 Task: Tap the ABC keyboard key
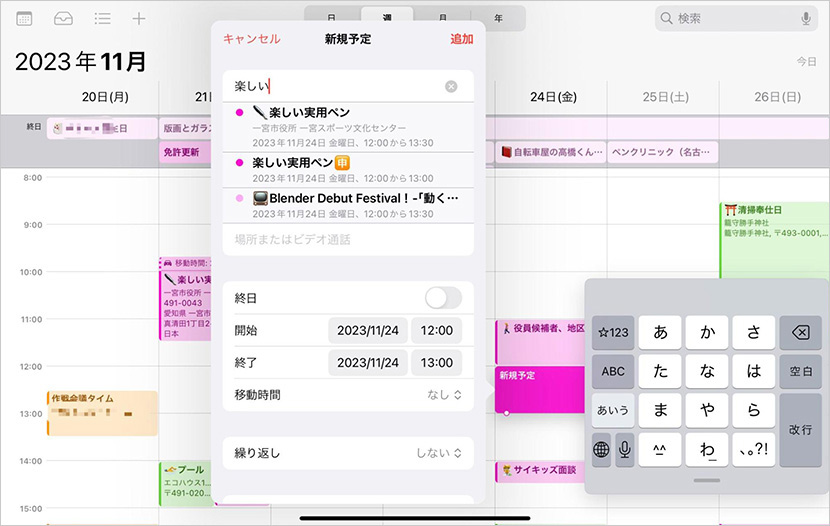613,371
